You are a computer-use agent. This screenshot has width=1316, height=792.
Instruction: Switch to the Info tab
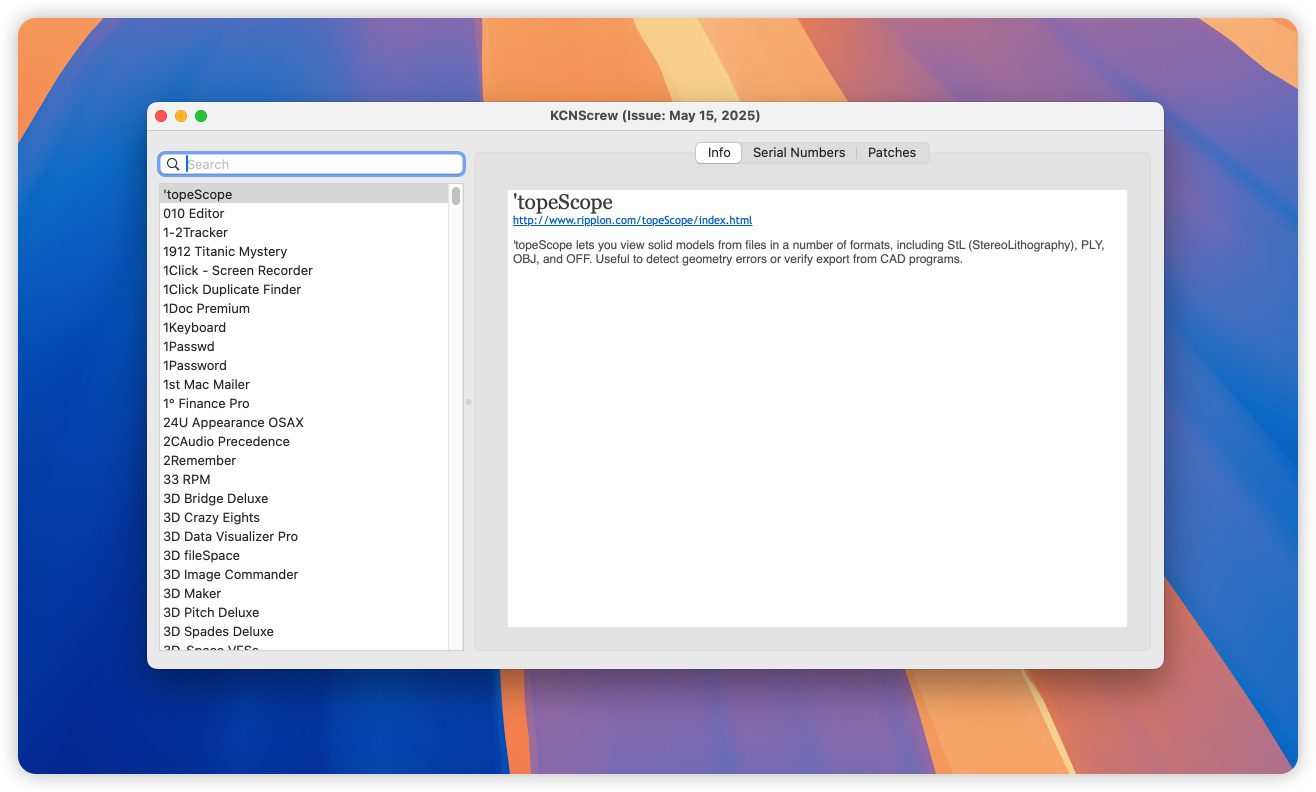(x=719, y=153)
